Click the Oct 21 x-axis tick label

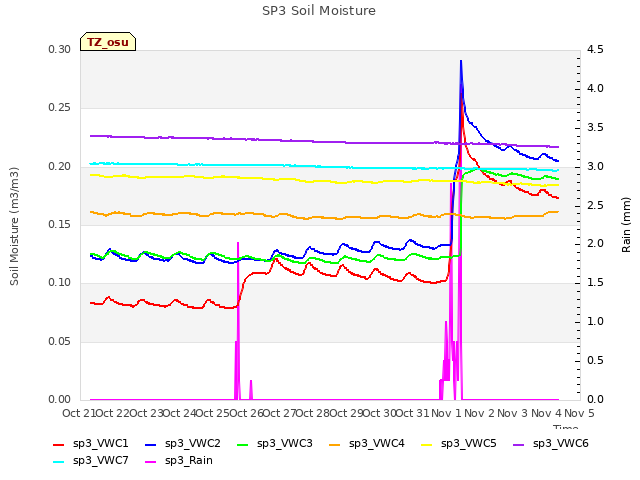(79, 413)
